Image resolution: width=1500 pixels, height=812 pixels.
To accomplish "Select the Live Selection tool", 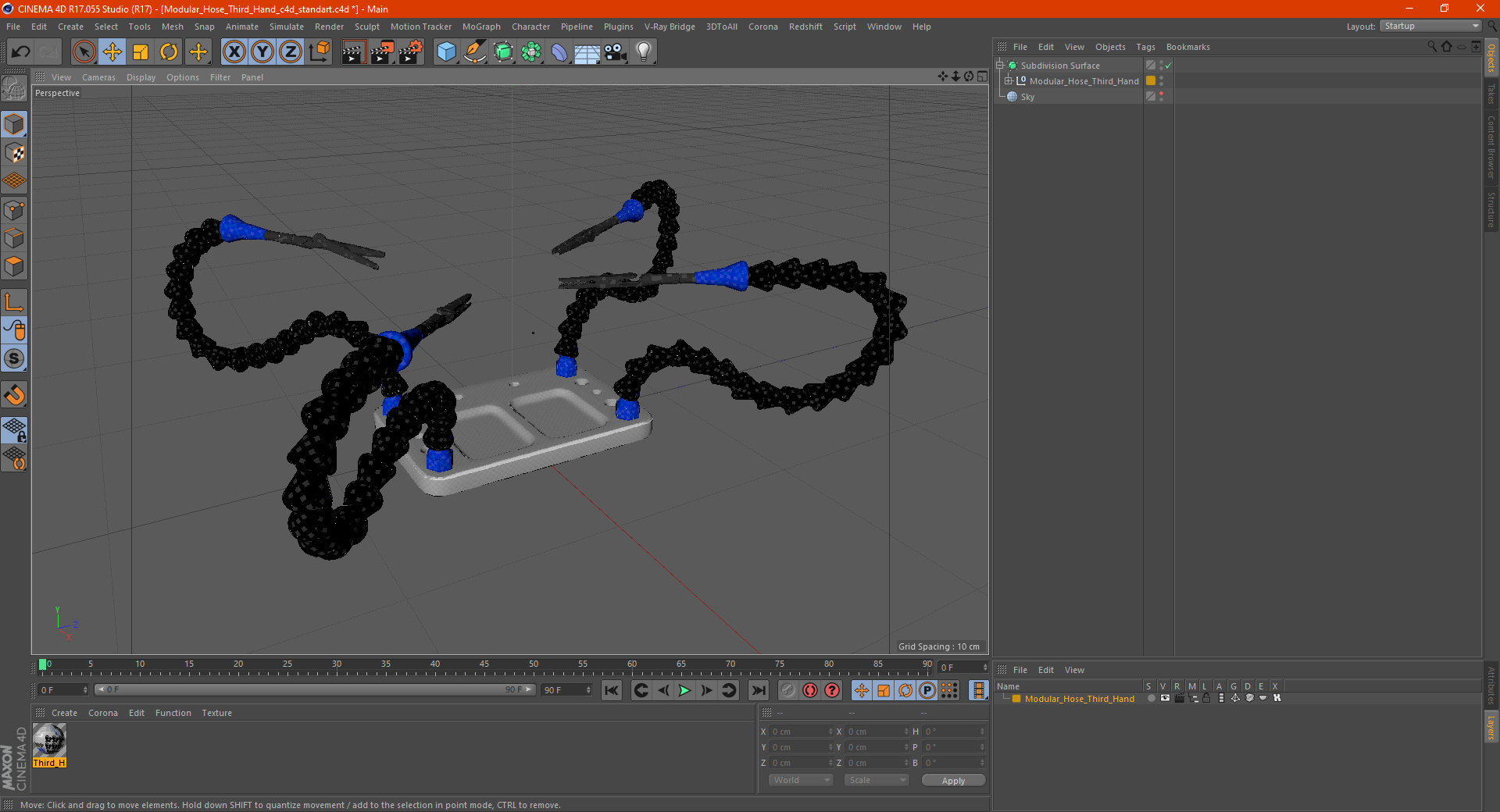I will tap(84, 52).
